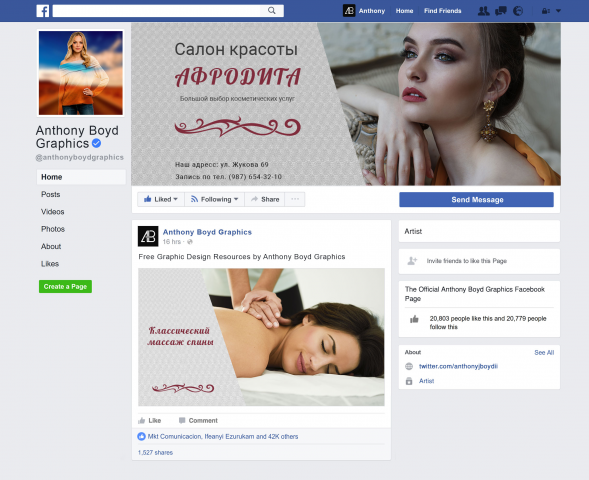
Task: Open the Liked dropdown button
Action: (x=161, y=199)
